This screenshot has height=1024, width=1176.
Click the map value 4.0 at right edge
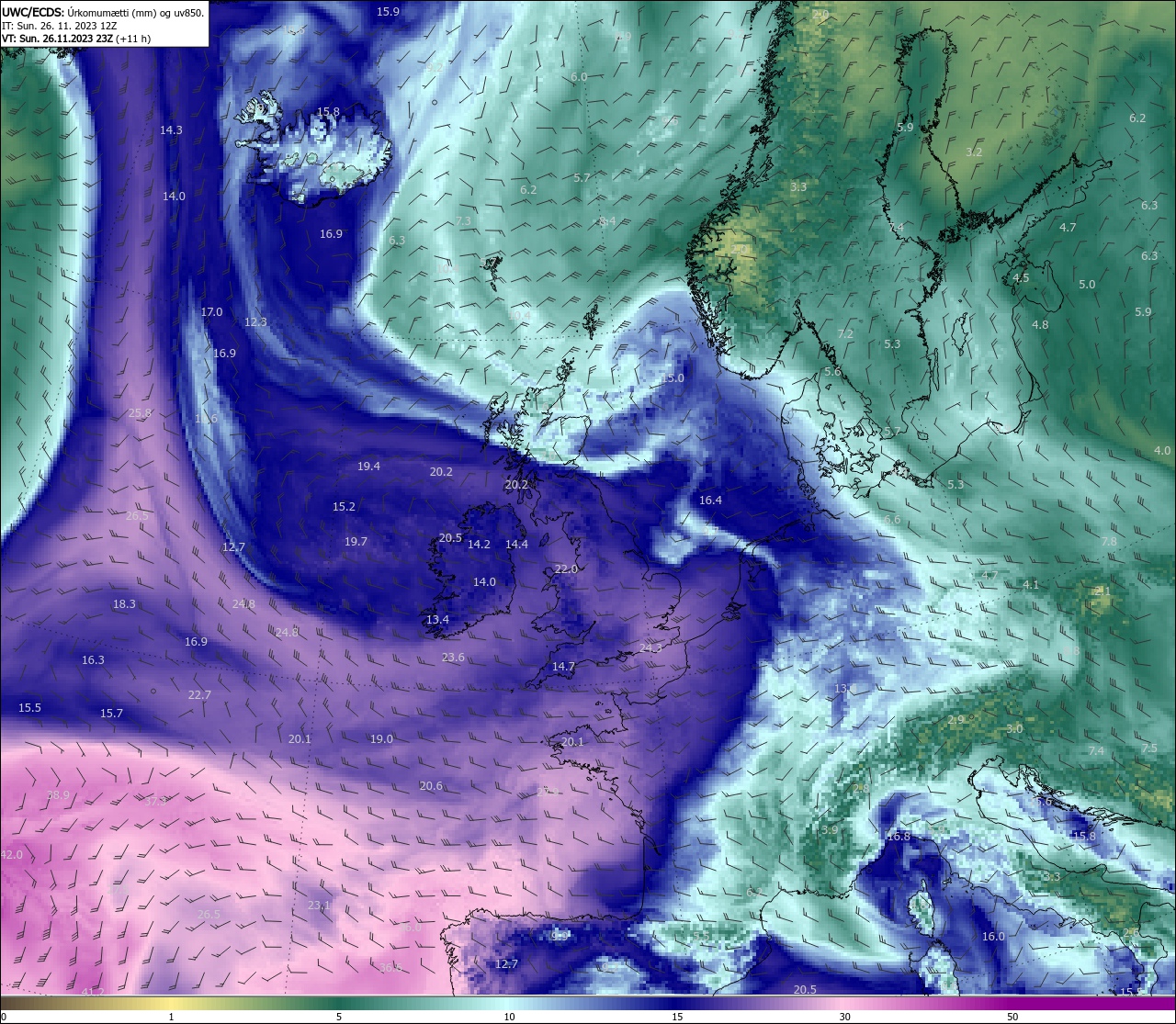tap(1162, 451)
